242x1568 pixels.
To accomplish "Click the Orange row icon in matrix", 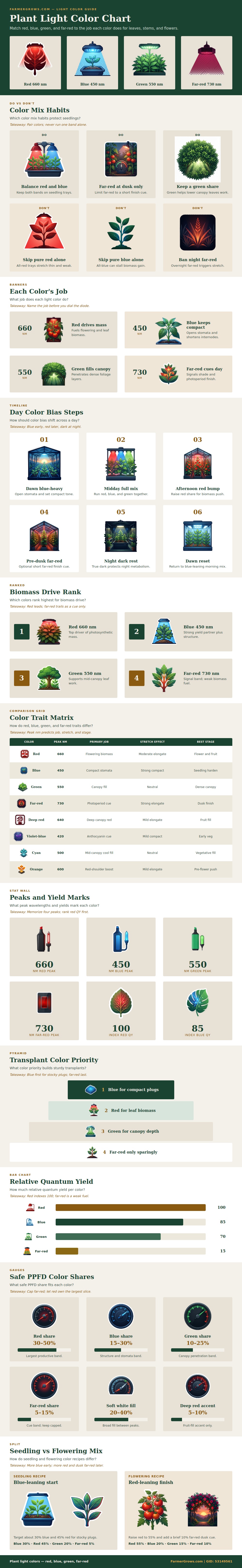I will (x=22, y=869).
